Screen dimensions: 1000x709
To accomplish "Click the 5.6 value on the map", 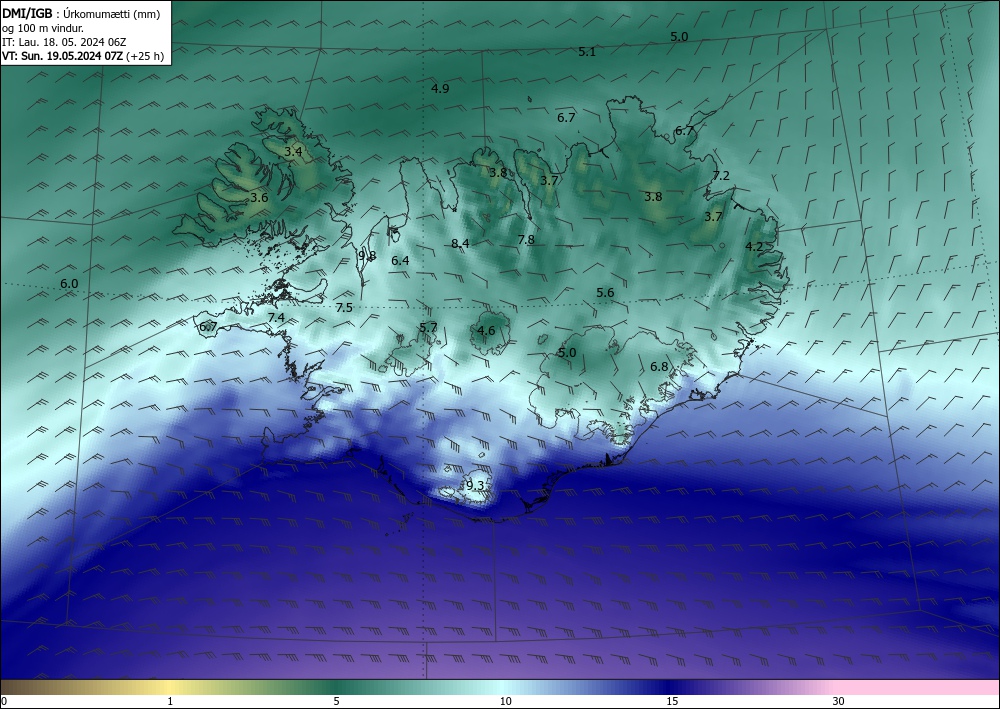I will (x=605, y=293).
